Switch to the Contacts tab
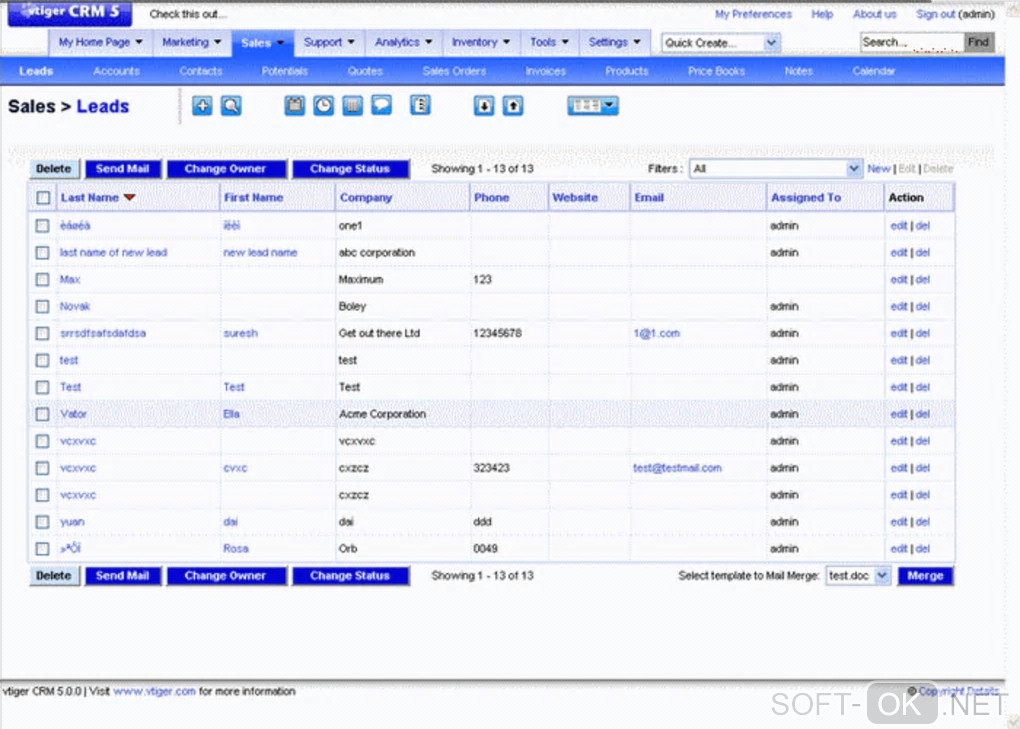This screenshot has width=1020, height=729. click(x=201, y=72)
